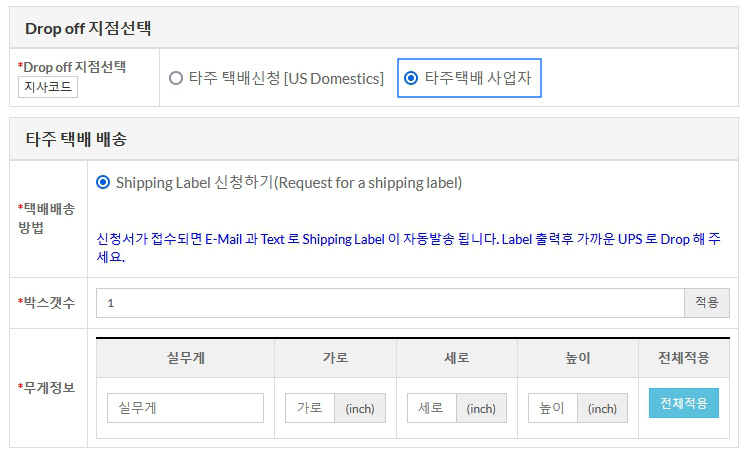Click the blue Shipping Label notice text
The image size is (753, 454).
click(408, 247)
